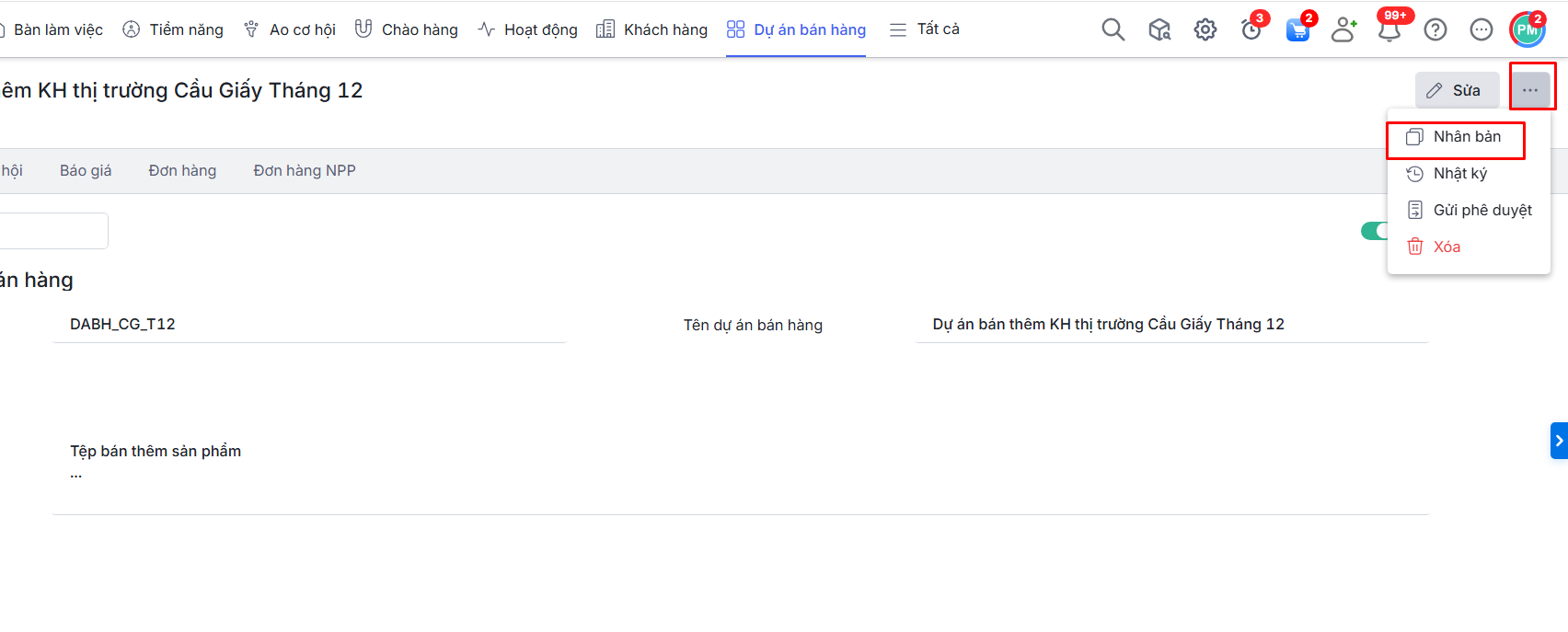Switch to the Đơn hàng NPP tab
The image size is (1568, 632).
click(x=305, y=170)
